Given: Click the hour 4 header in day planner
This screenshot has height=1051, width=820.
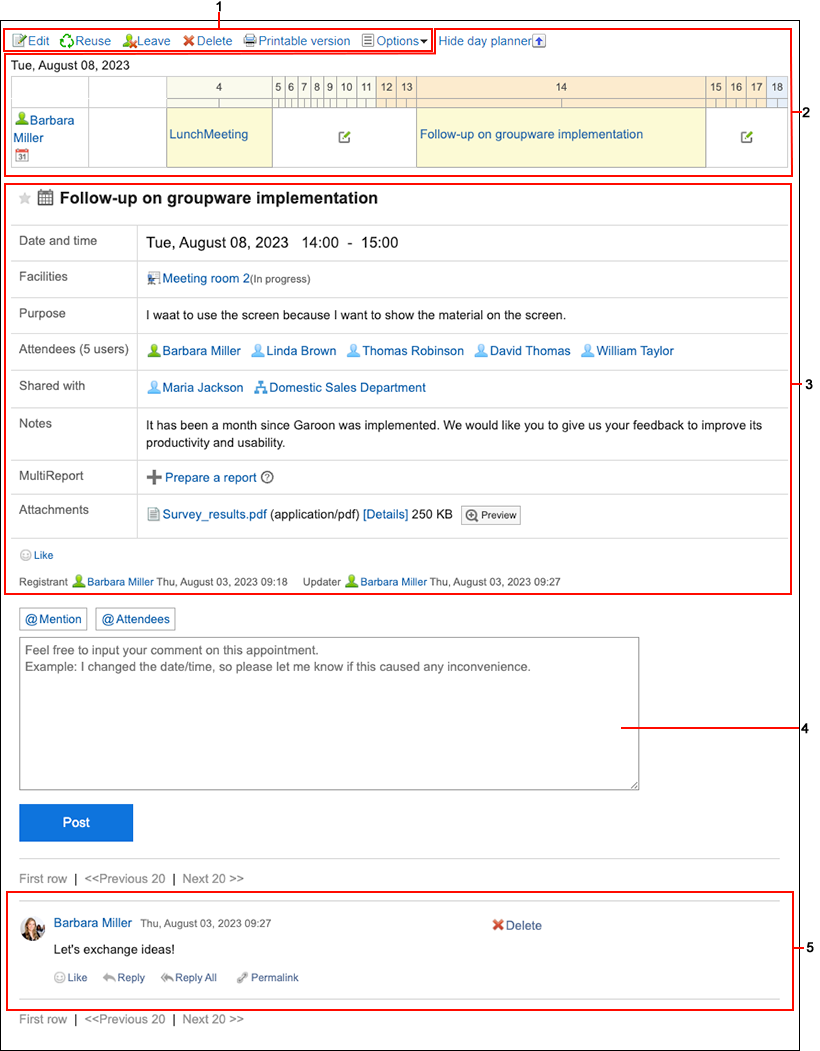Looking at the screenshot, I should tap(219, 87).
